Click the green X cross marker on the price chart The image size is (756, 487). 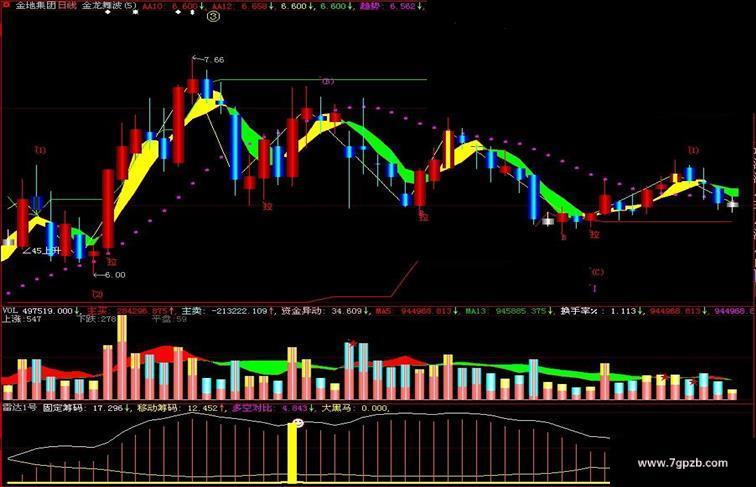pos(12,203)
